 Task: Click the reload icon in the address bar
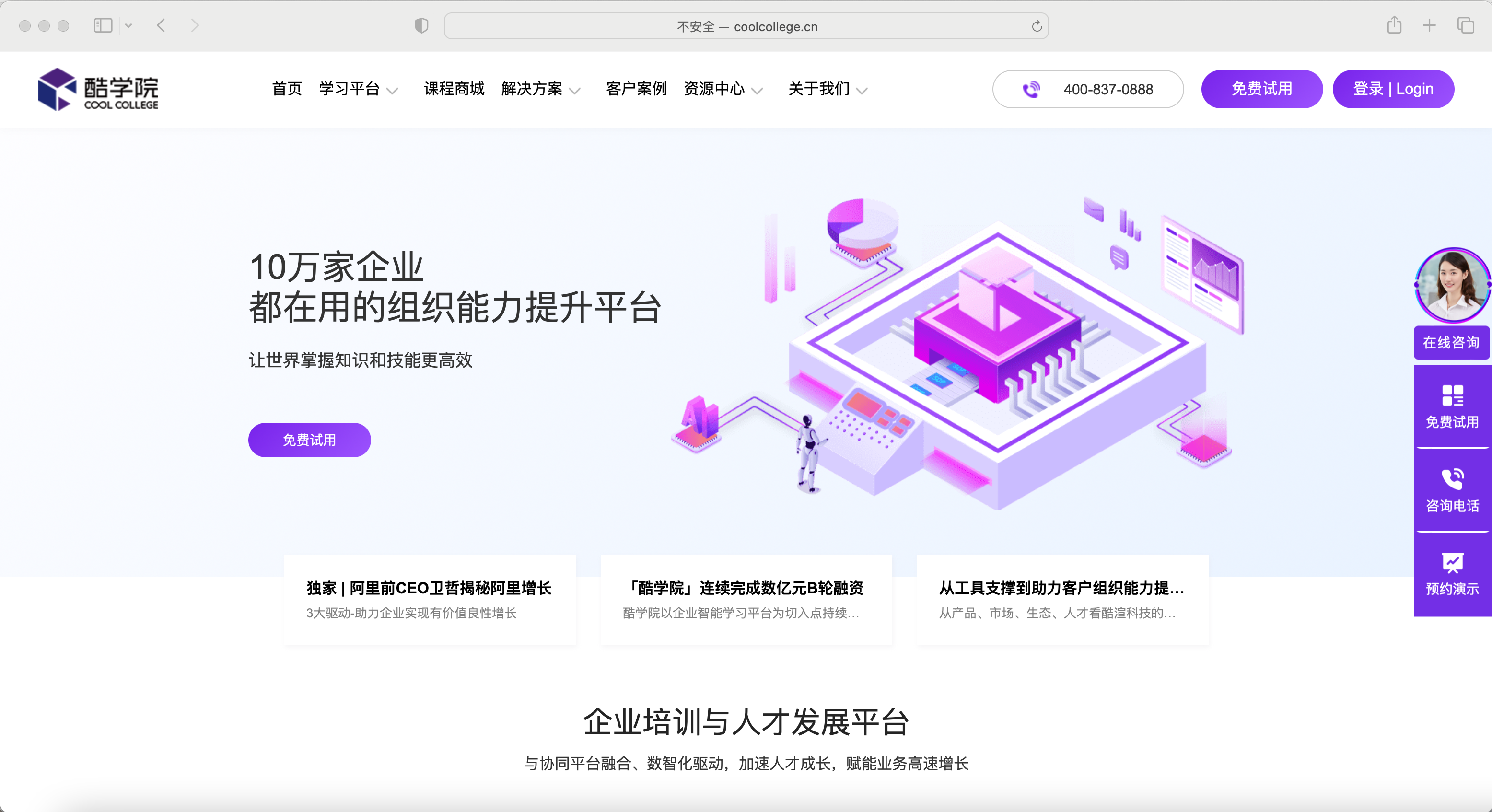[x=1036, y=25]
